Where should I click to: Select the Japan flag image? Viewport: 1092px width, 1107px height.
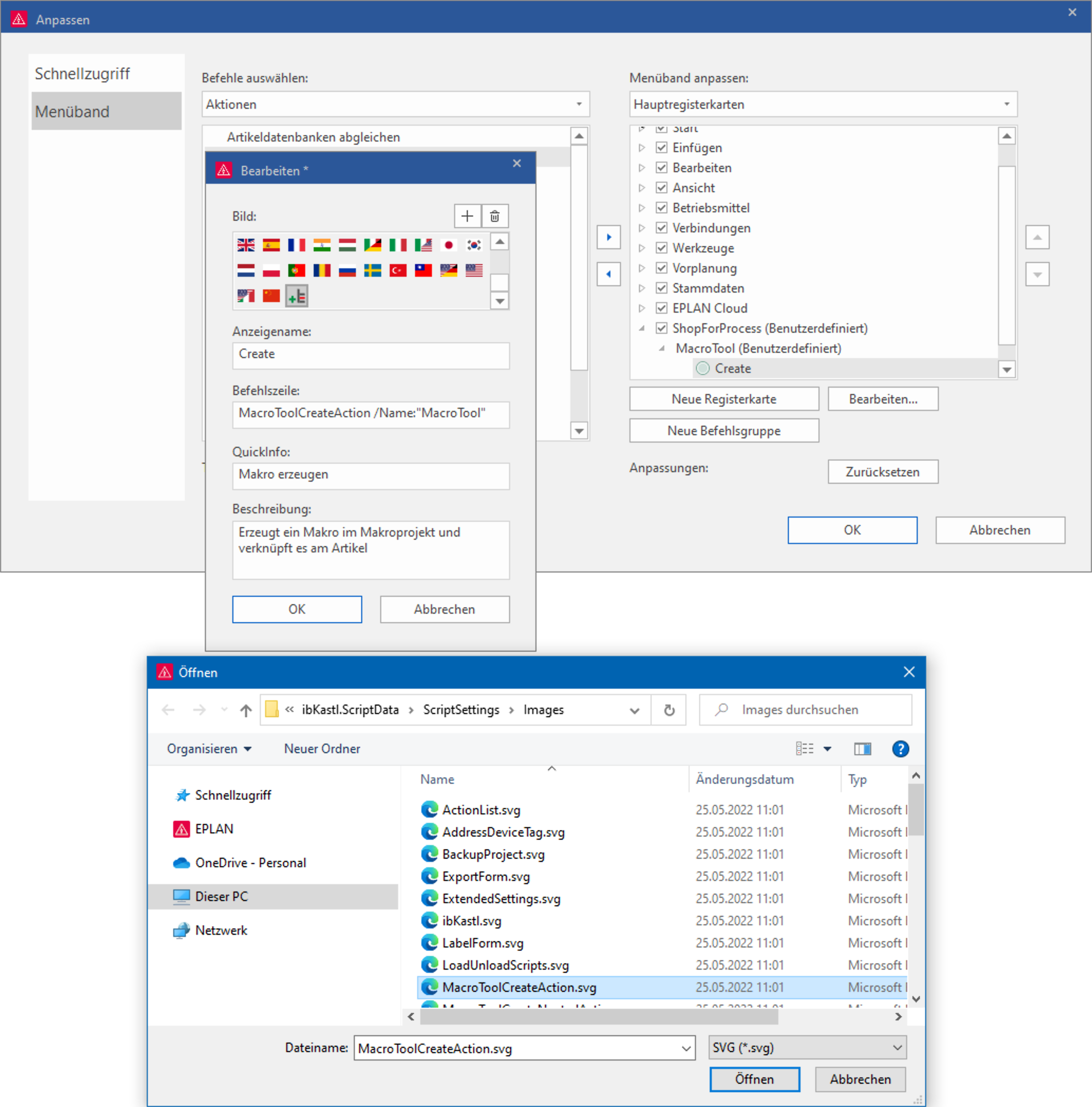pyautogui.click(x=449, y=245)
